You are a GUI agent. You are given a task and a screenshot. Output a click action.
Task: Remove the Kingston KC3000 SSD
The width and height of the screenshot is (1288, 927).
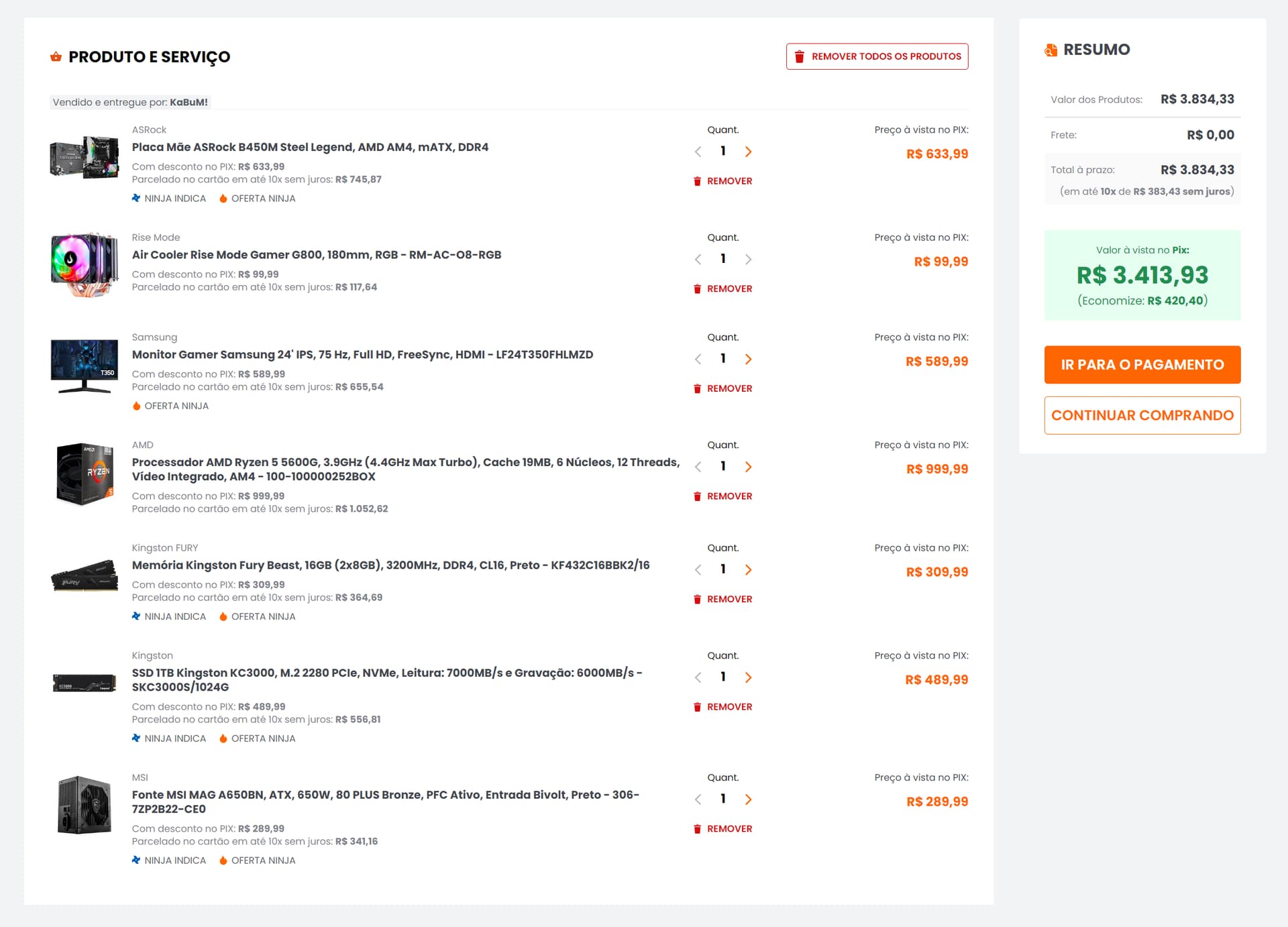(722, 707)
